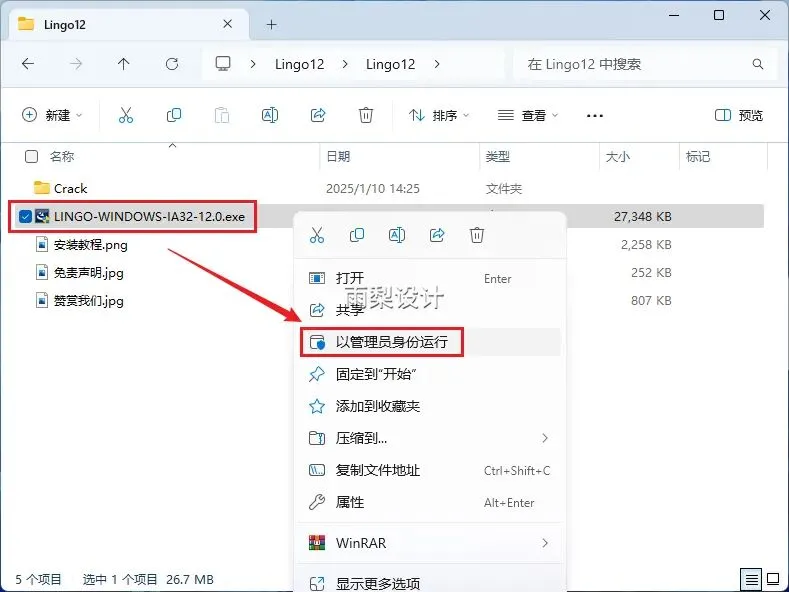The image size is (789, 592).
Task: Choose 以管理员身份运行
Action: pyautogui.click(x=430, y=342)
